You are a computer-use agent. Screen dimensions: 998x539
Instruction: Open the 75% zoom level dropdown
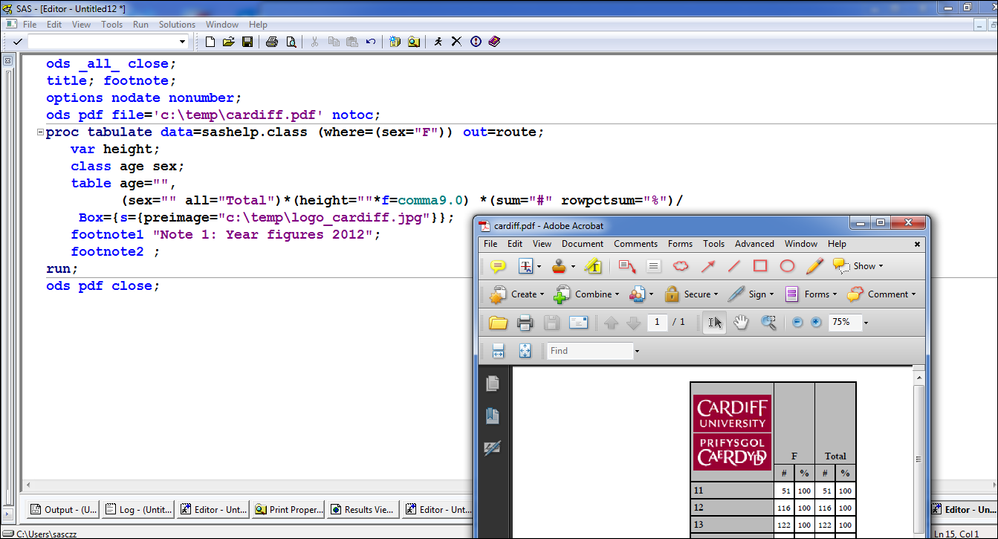[865, 323]
